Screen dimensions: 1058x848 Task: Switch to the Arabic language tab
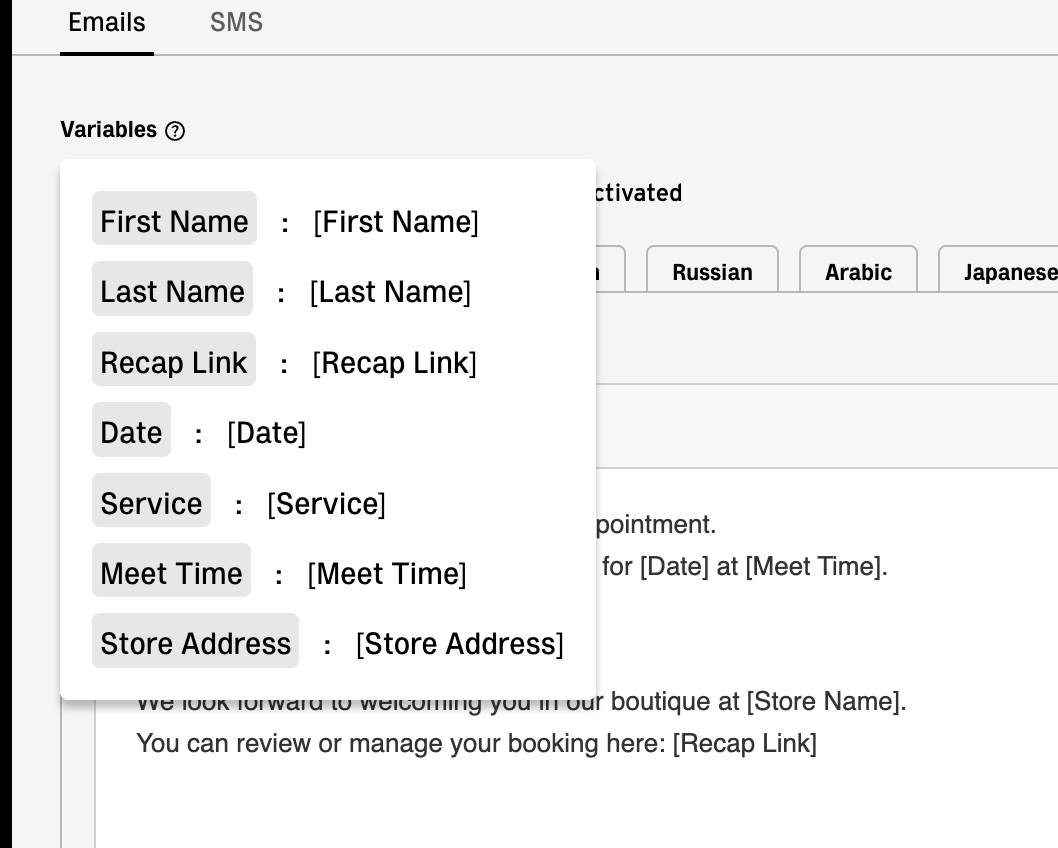858,272
